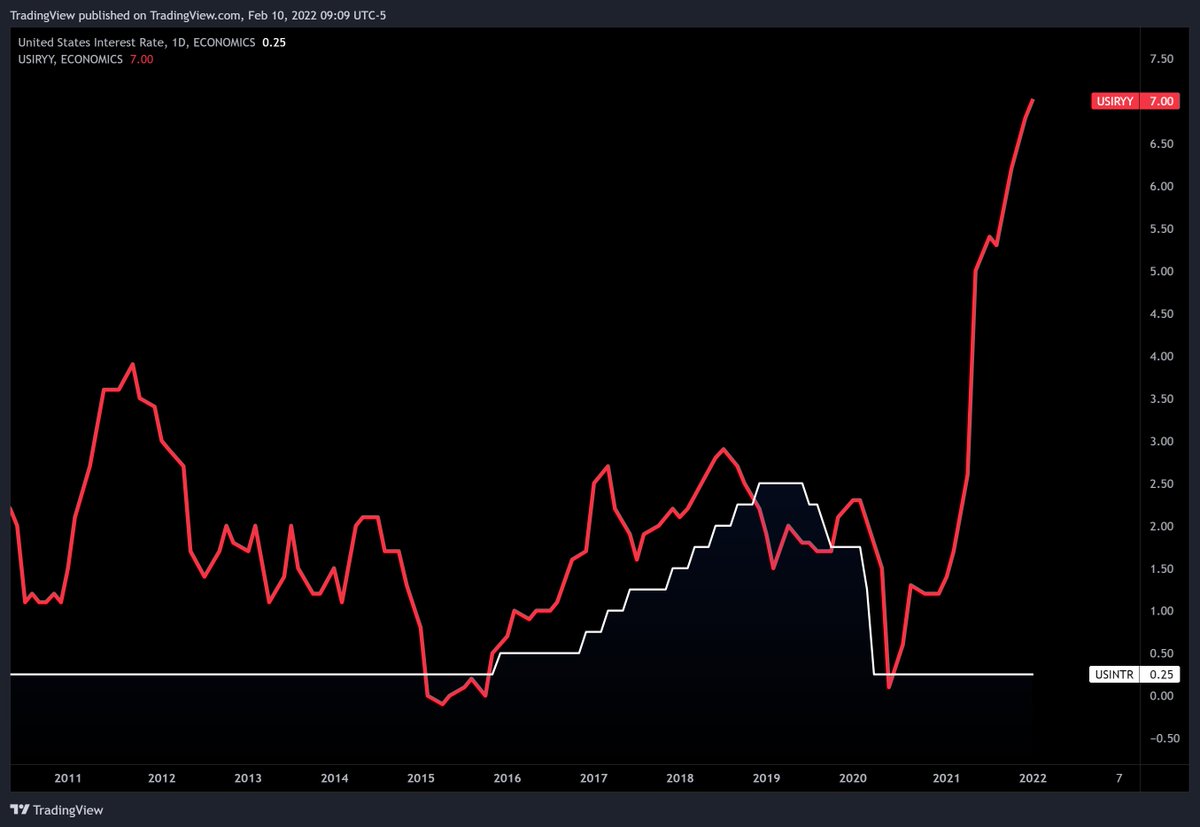Click the 2021 label on the time axis
This screenshot has height=827, width=1200.
946,778
